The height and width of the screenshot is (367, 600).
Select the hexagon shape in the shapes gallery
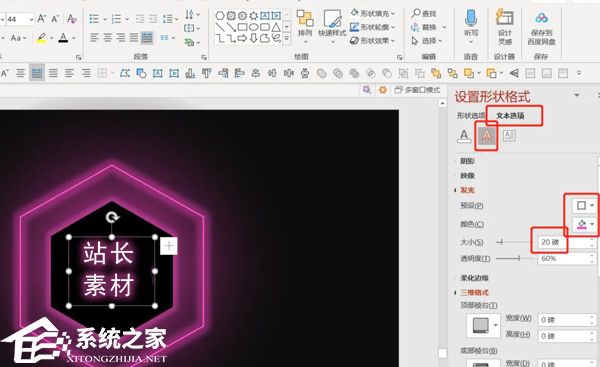220,16
